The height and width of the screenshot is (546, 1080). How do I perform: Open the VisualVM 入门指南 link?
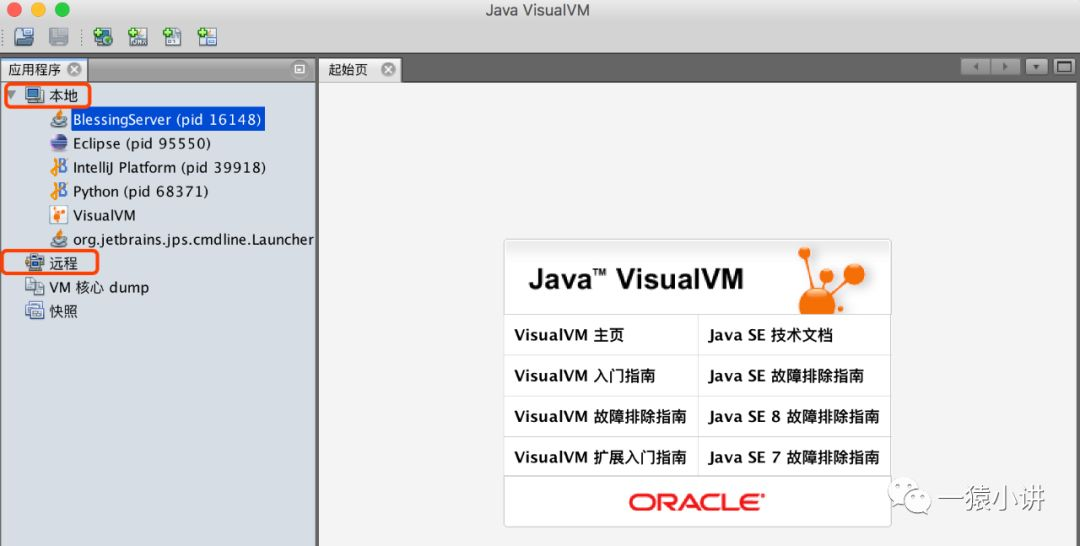(585, 376)
